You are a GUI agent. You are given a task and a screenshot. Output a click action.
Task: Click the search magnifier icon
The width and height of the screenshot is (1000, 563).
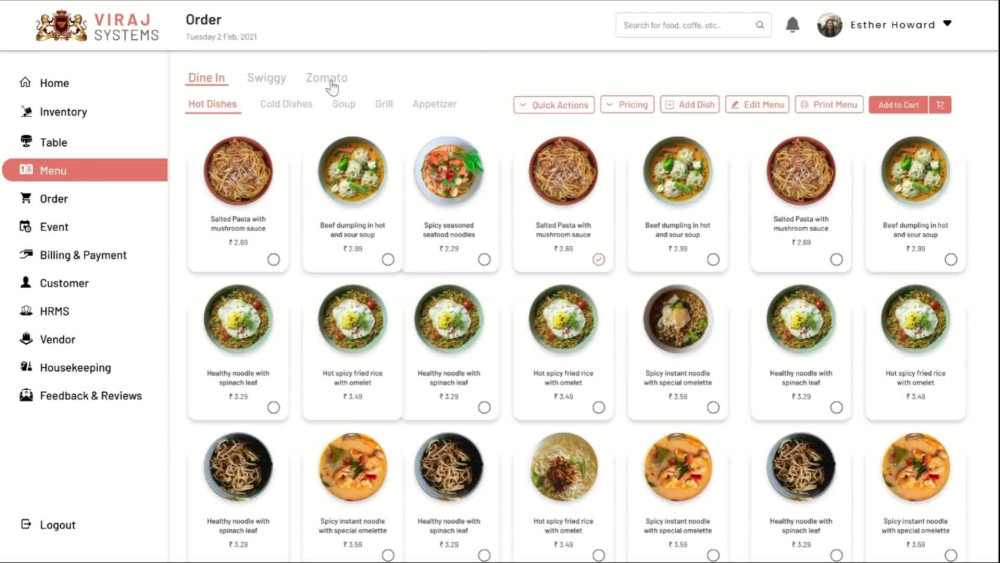tap(760, 25)
